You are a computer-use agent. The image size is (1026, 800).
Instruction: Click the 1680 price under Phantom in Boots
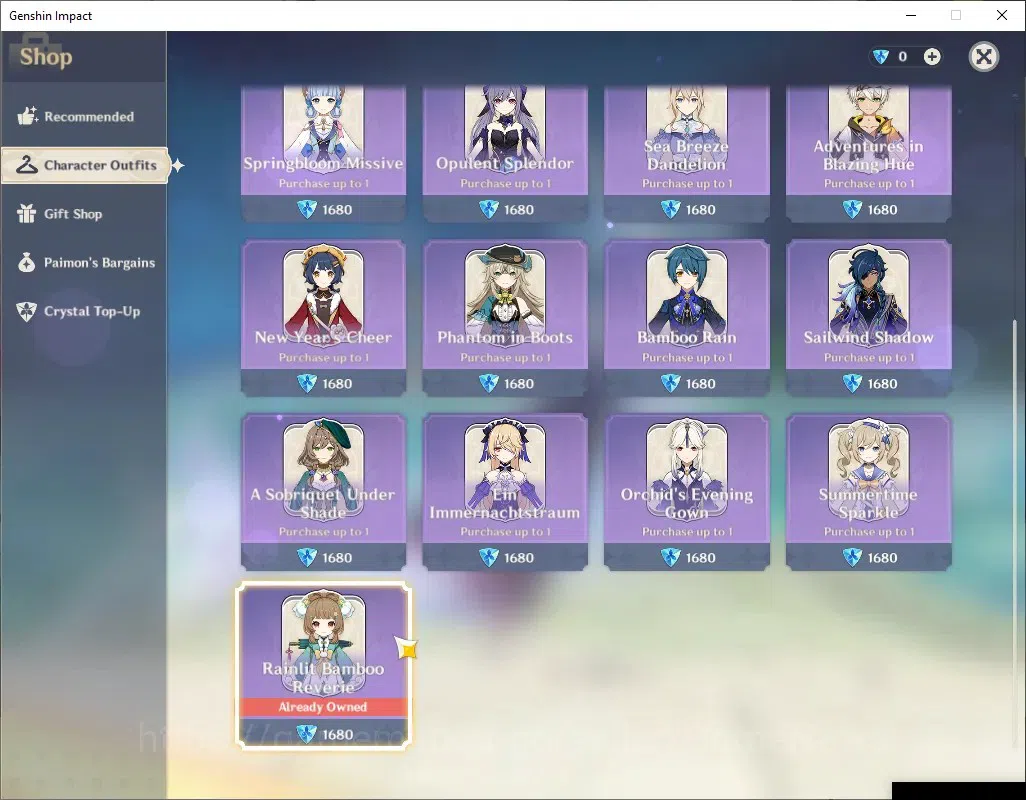pyautogui.click(x=519, y=384)
